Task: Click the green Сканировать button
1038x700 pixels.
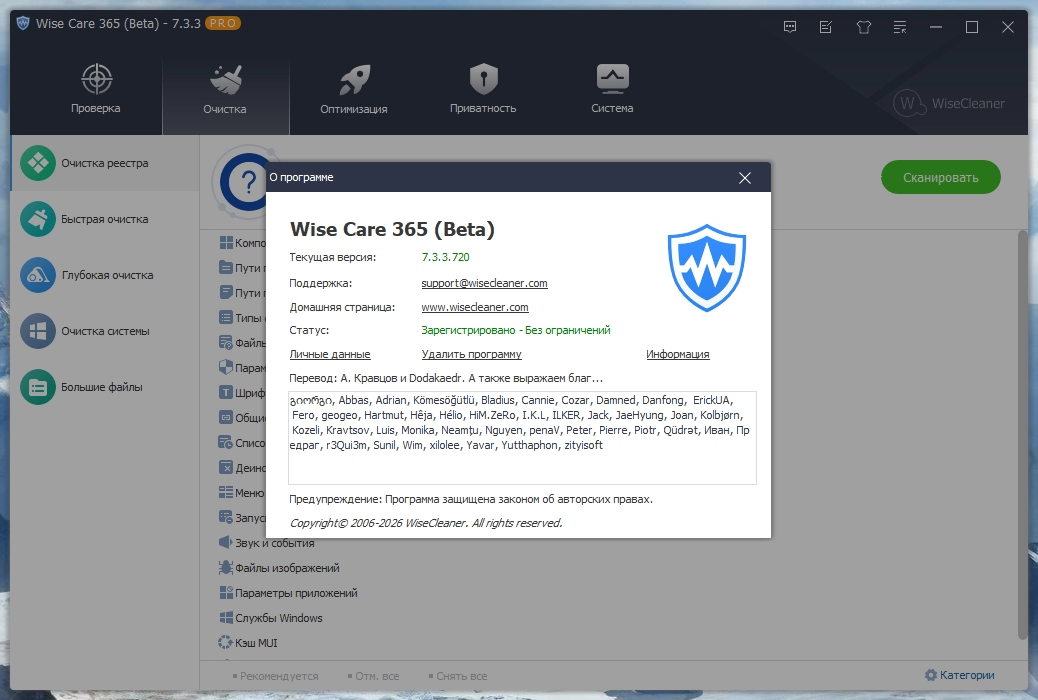Action: click(x=940, y=177)
